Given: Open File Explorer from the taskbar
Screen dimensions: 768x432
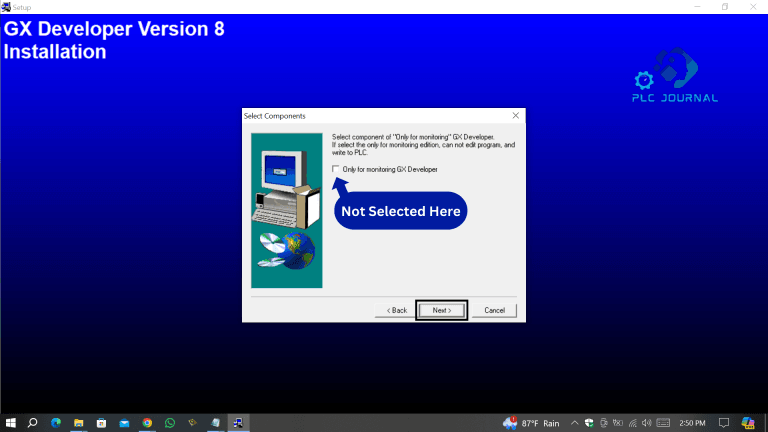Looking at the screenshot, I should coord(78,422).
